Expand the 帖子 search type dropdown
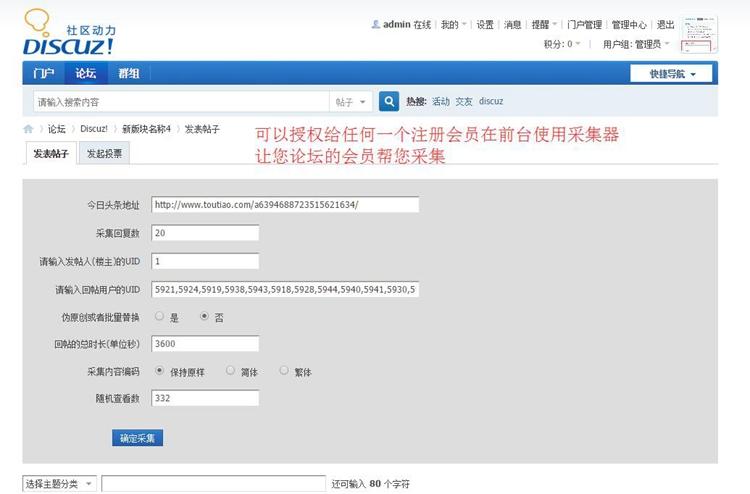Screen dimensions: 750x494 352,102
